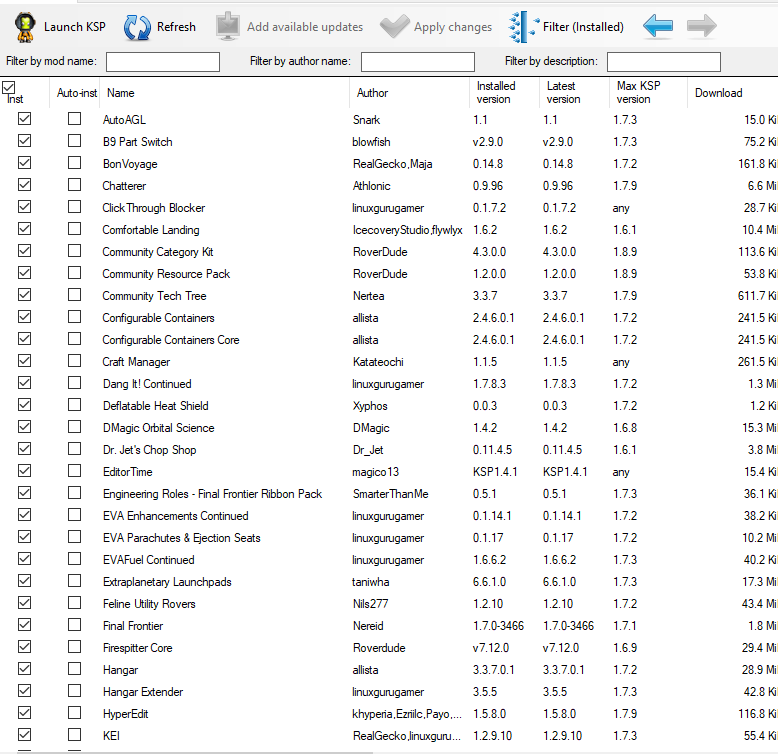The width and height of the screenshot is (778, 754).
Task: Click the 611.7 download size cell
Action: (757, 296)
